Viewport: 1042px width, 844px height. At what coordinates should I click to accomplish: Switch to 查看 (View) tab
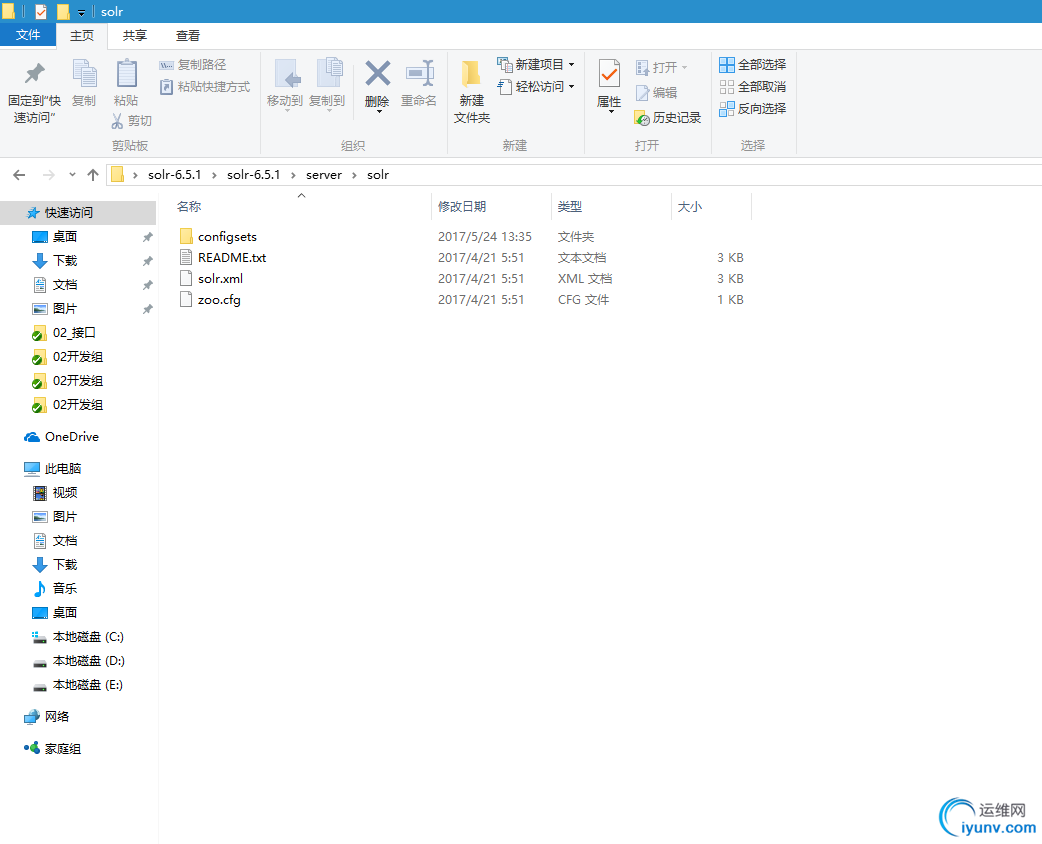coord(188,35)
